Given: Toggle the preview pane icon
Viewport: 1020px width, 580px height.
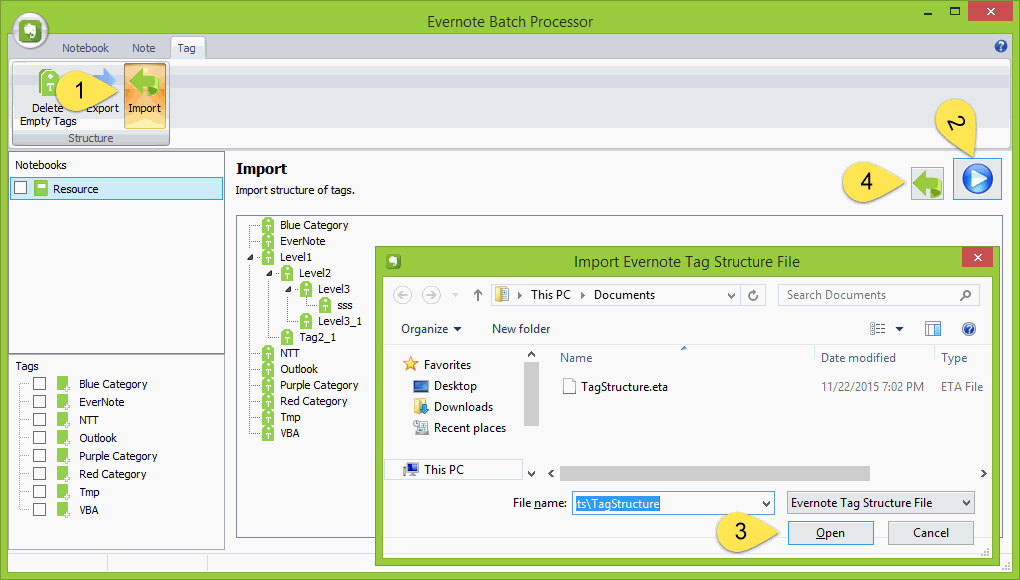Looking at the screenshot, I should coord(933,329).
